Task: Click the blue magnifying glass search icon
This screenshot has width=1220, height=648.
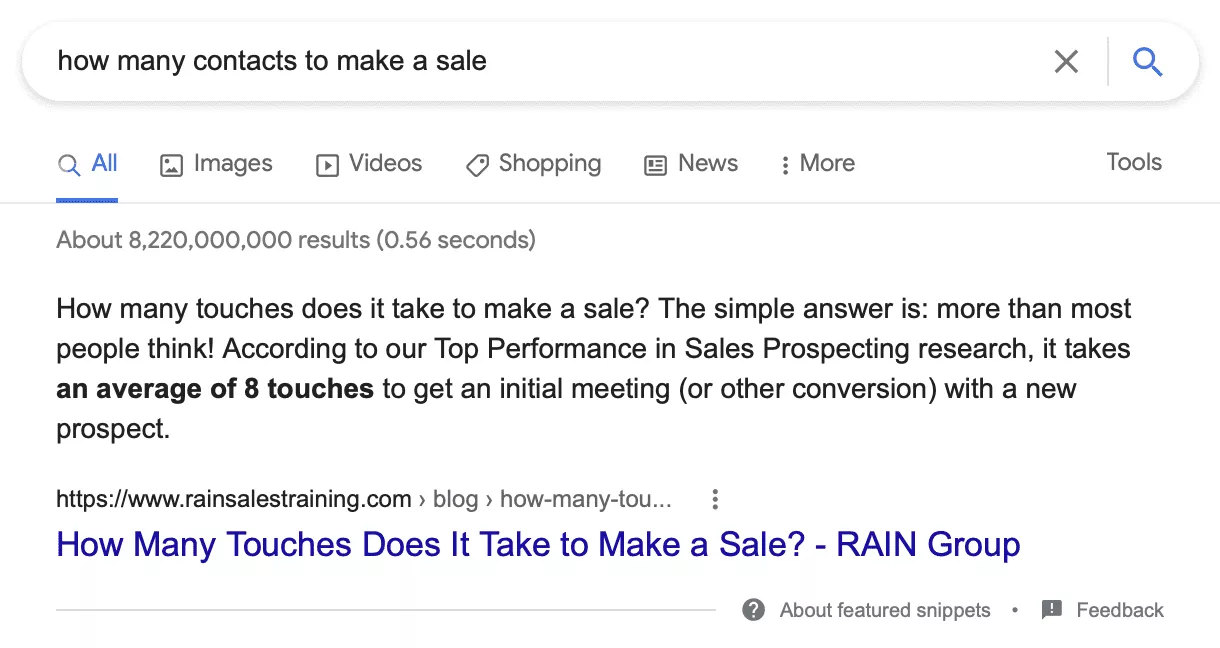Action: click(1147, 62)
